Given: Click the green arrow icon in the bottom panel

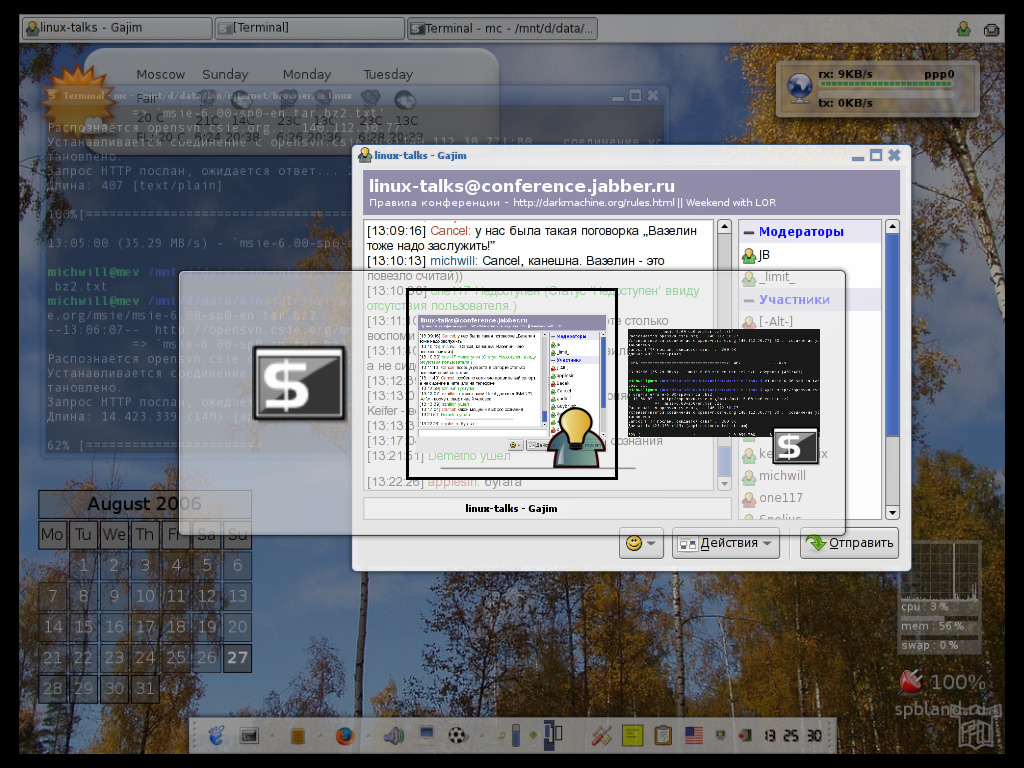Looking at the screenshot, I should [533, 735].
